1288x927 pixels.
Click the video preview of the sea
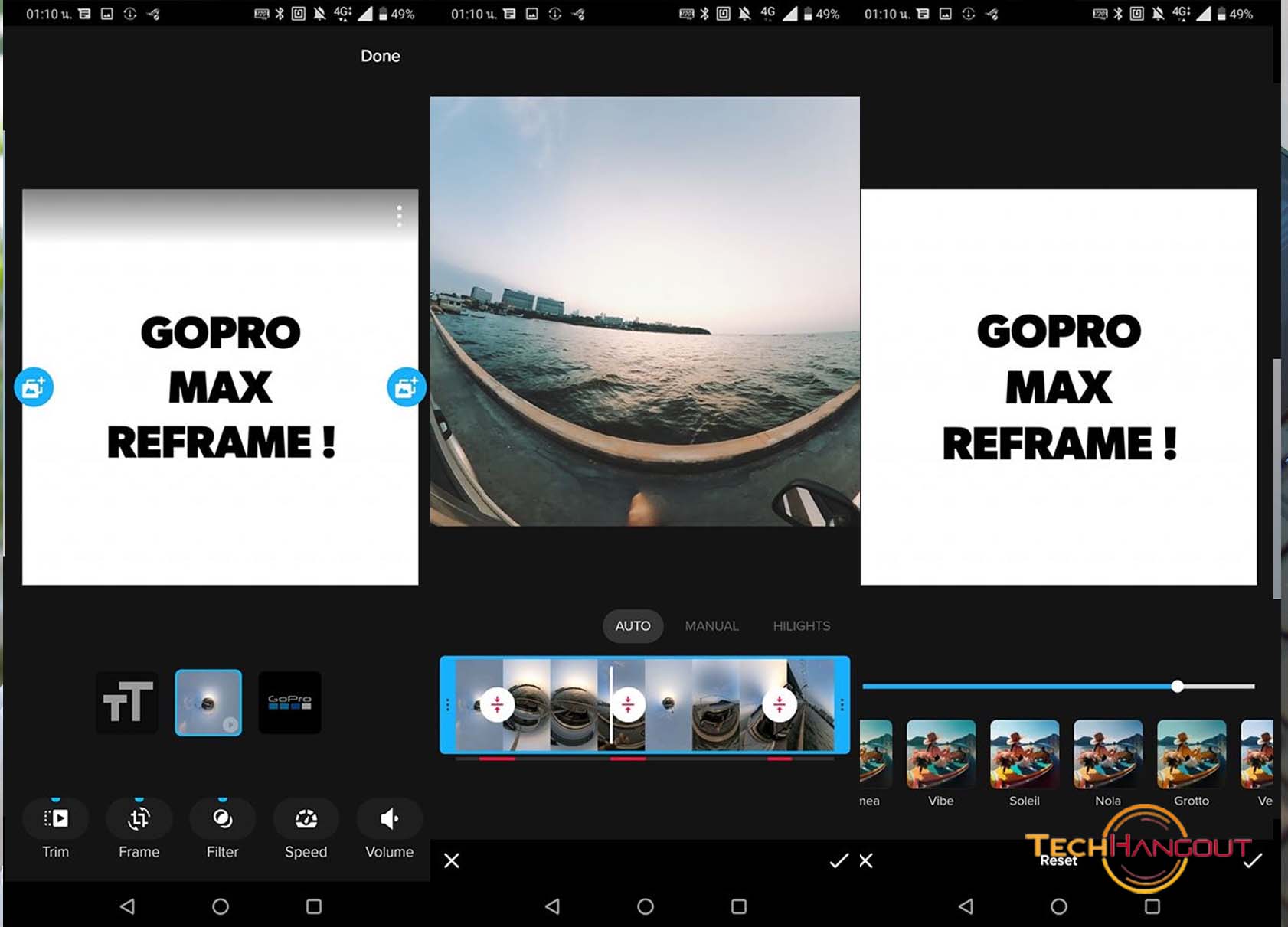[645, 311]
